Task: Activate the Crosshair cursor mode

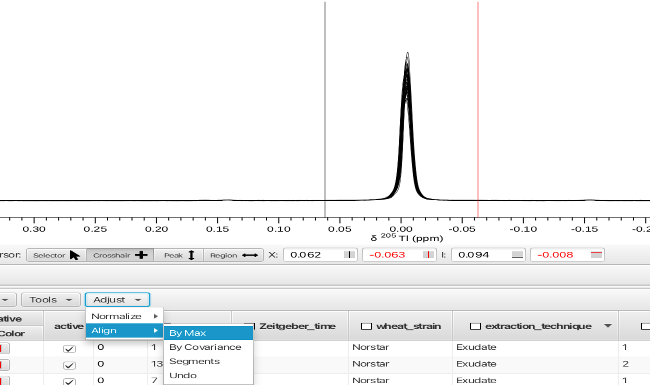Action: pyautogui.click(x=120, y=255)
